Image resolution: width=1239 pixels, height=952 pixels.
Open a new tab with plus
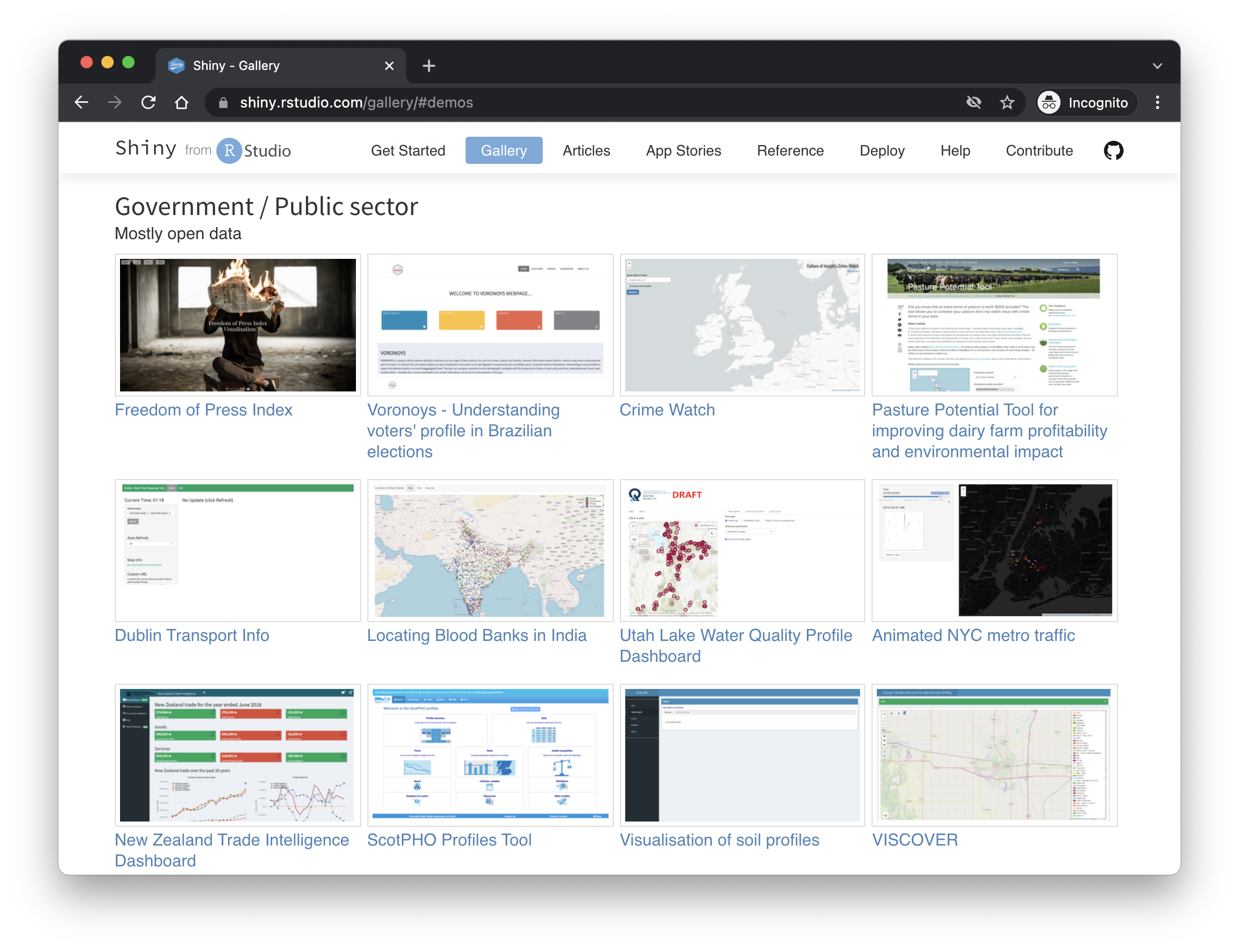[429, 66]
